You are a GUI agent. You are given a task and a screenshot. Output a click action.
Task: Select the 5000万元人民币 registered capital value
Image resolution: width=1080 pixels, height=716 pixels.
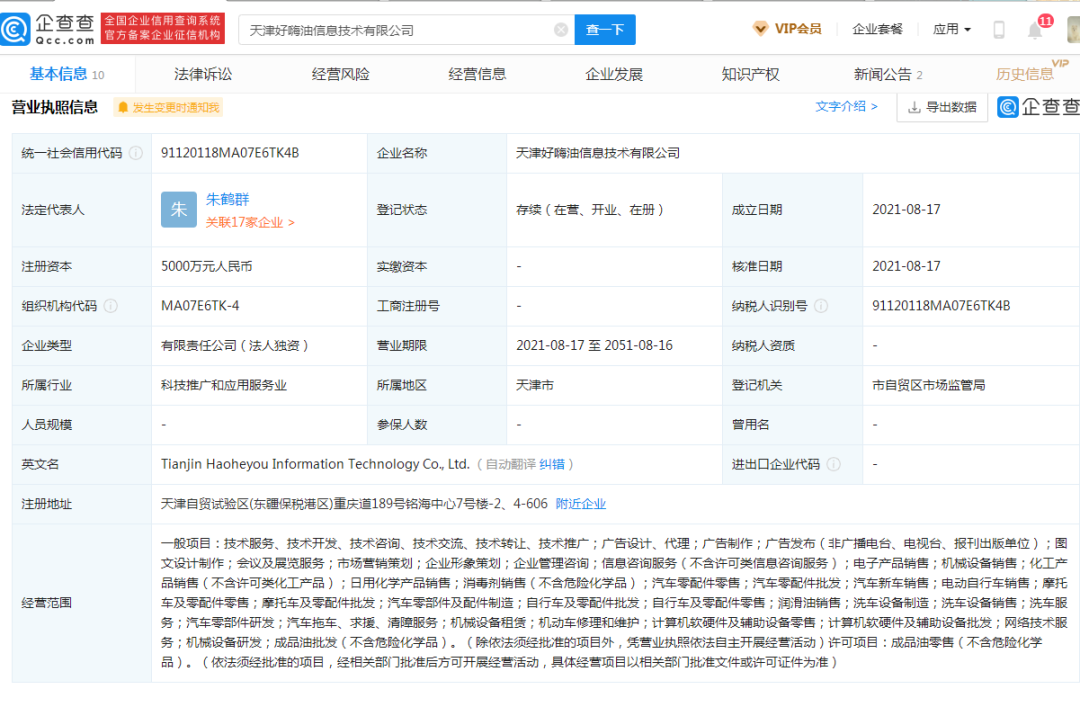207,266
